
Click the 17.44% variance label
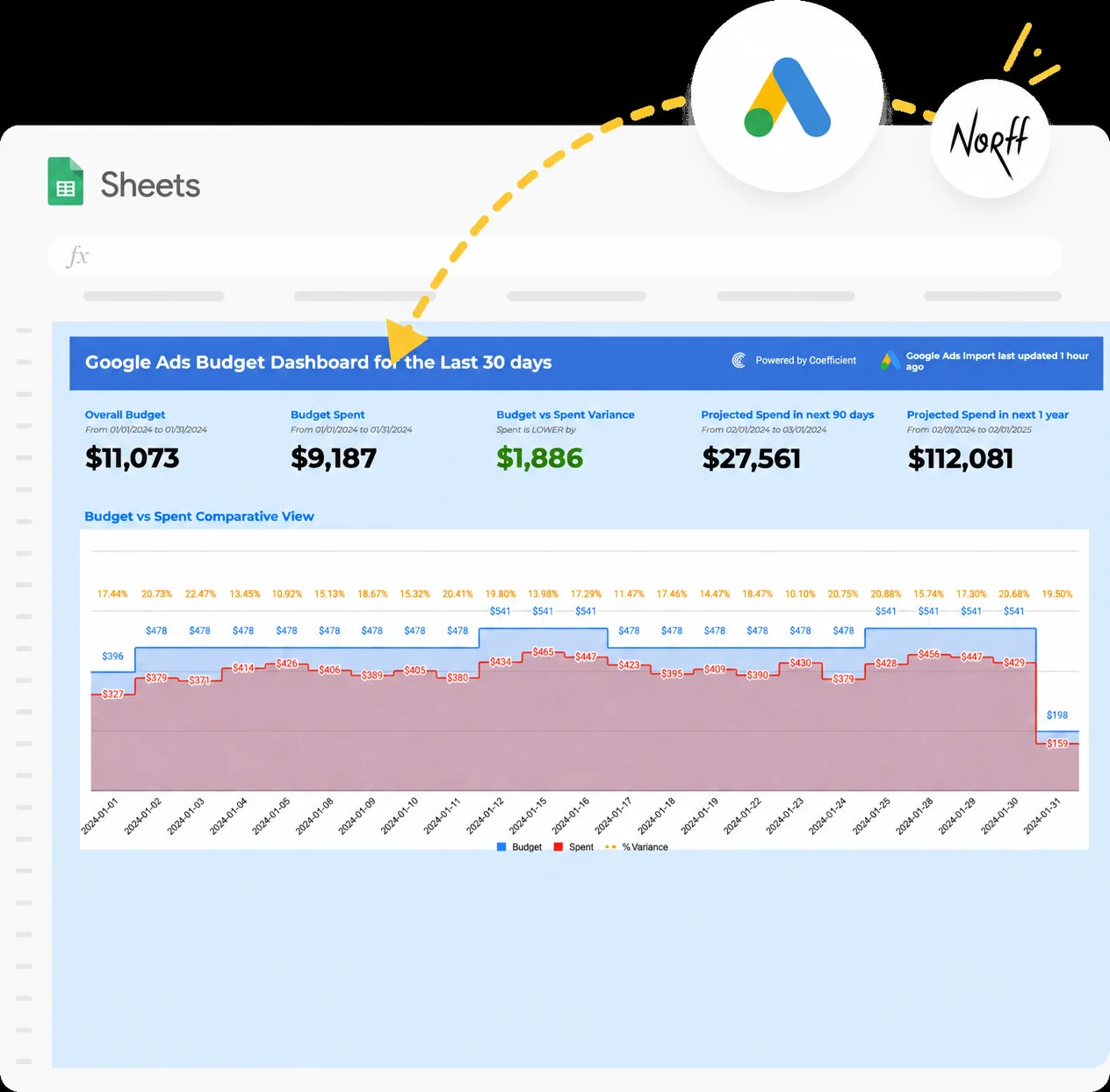click(112, 594)
